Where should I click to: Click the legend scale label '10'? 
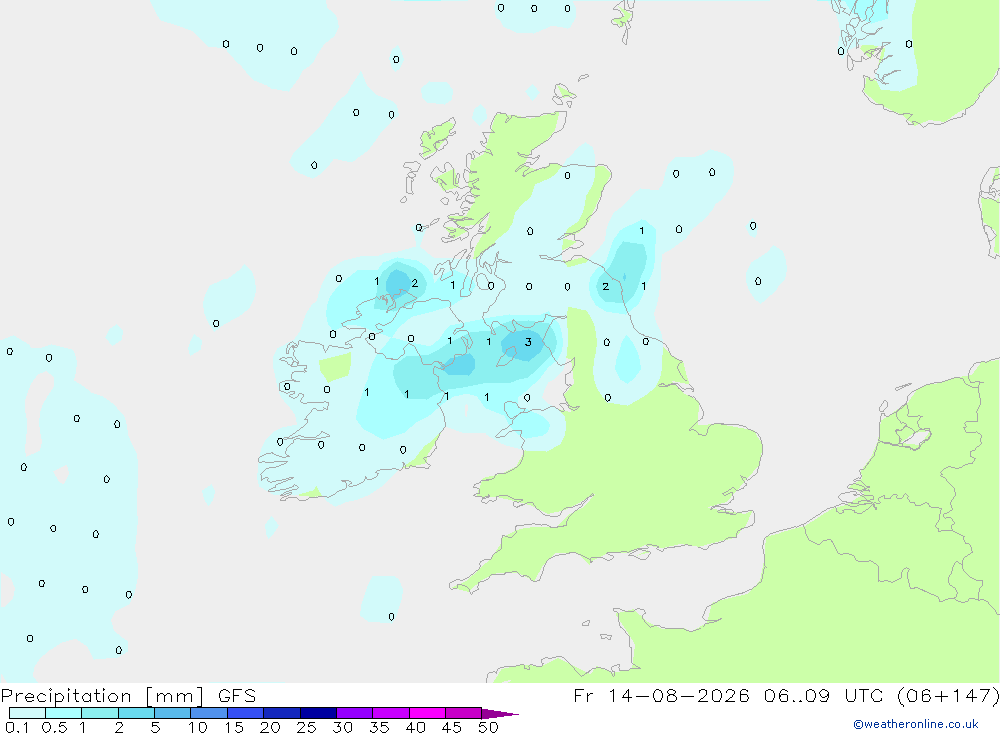[x=198, y=727]
